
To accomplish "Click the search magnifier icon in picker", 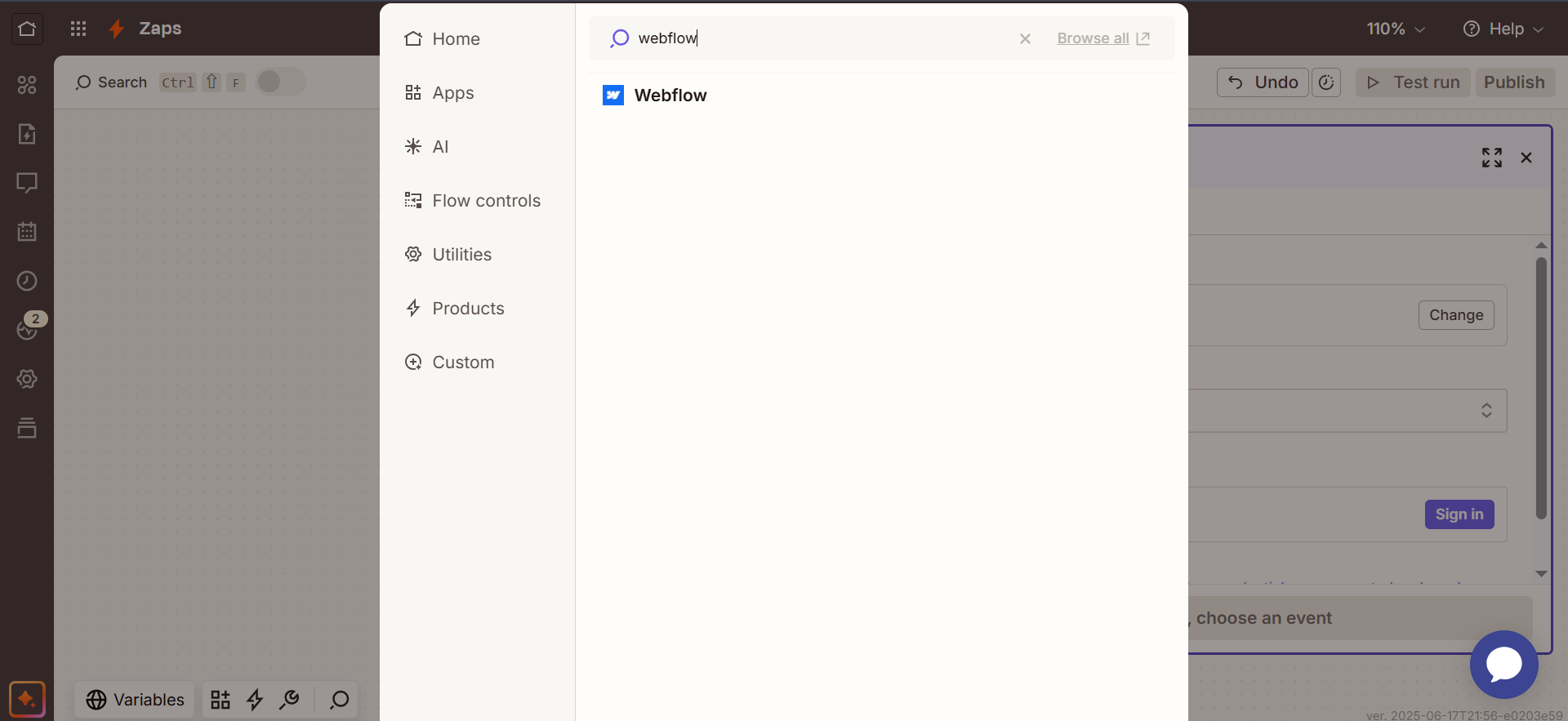I will pyautogui.click(x=619, y=38).
